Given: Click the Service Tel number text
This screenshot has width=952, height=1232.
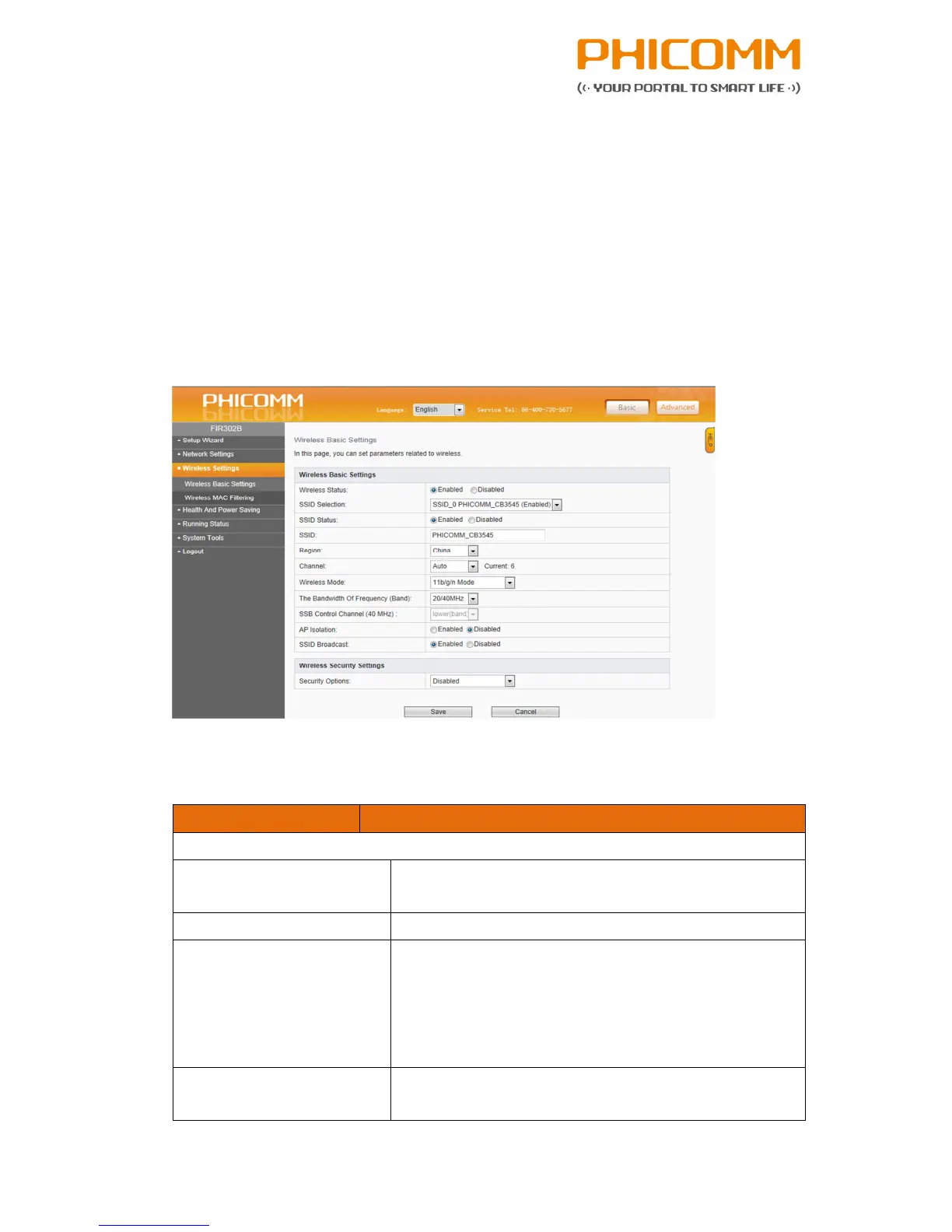Looking at the screenshot, I should click(x=524, y=410).
